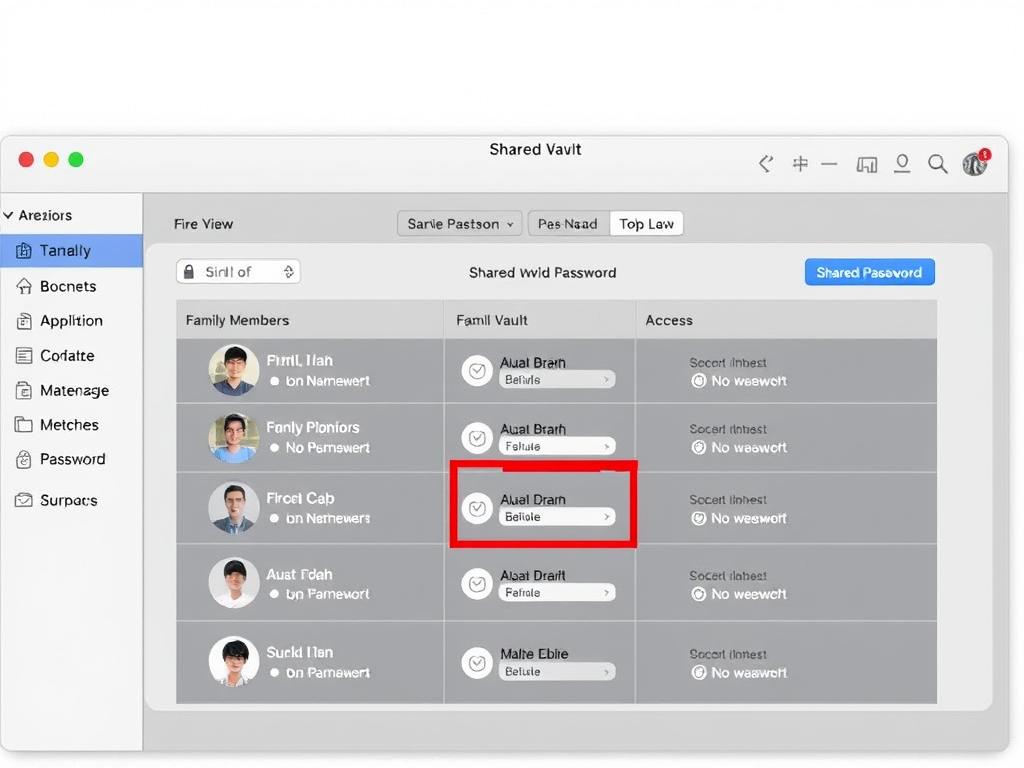Open Applition in the sidebar

[71, 321]
